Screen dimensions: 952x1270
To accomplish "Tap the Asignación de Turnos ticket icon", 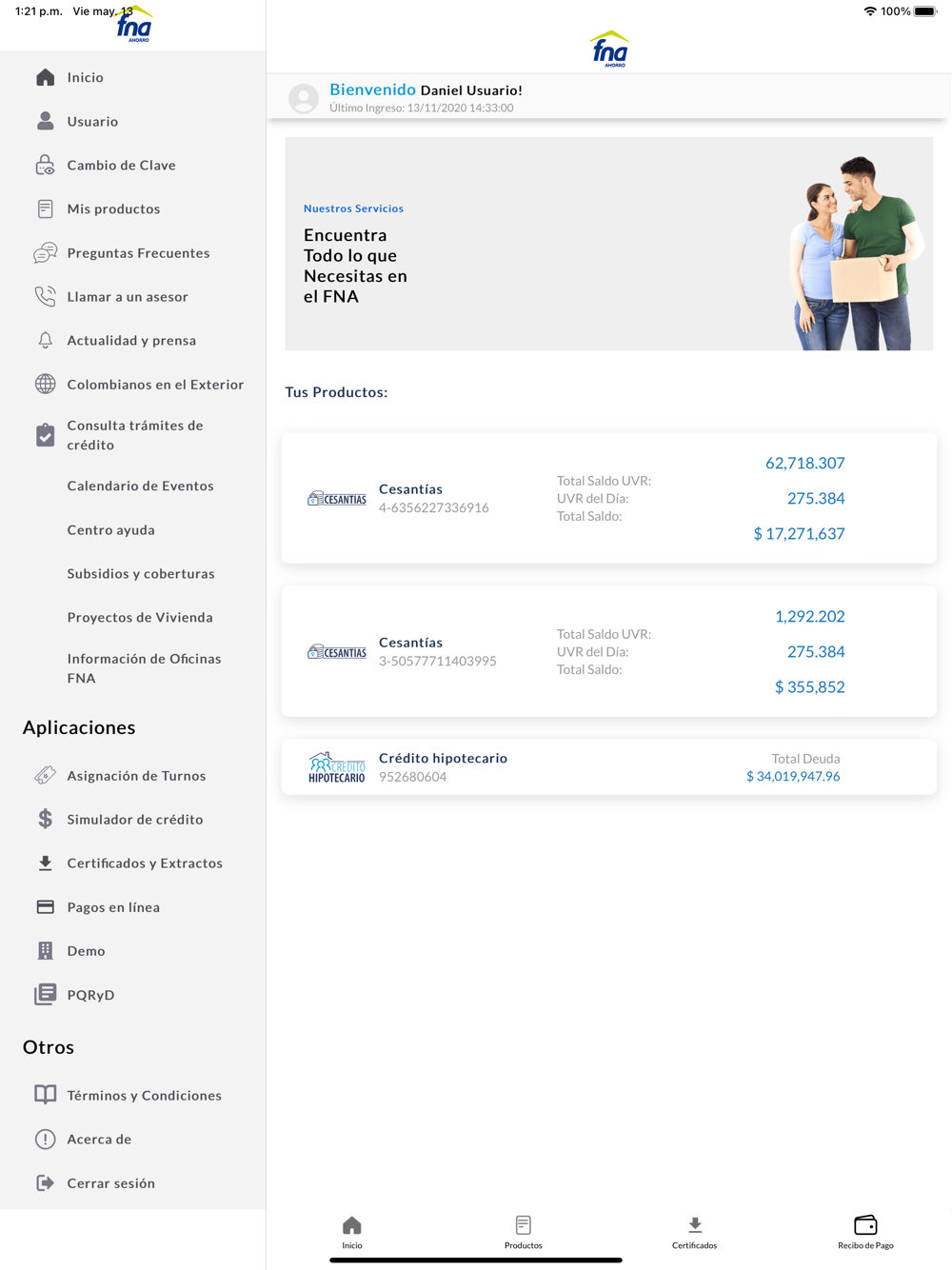I will pyautogui.click(x=45, y=775).
